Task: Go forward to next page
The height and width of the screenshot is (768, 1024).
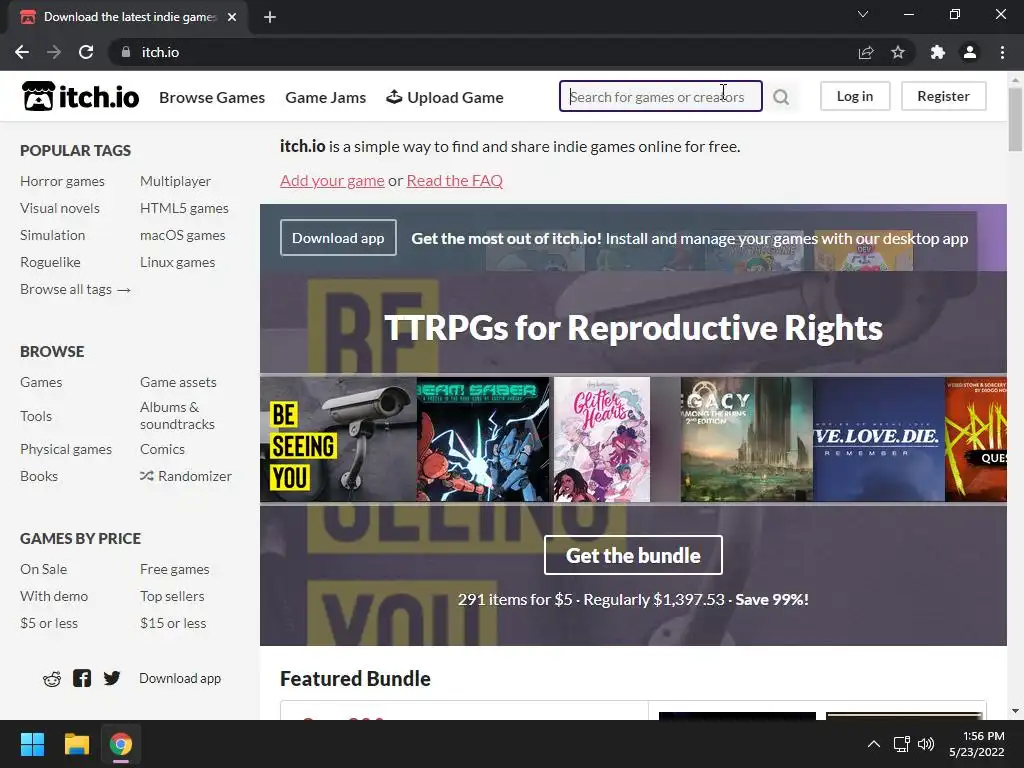Action: coord(54,52)
